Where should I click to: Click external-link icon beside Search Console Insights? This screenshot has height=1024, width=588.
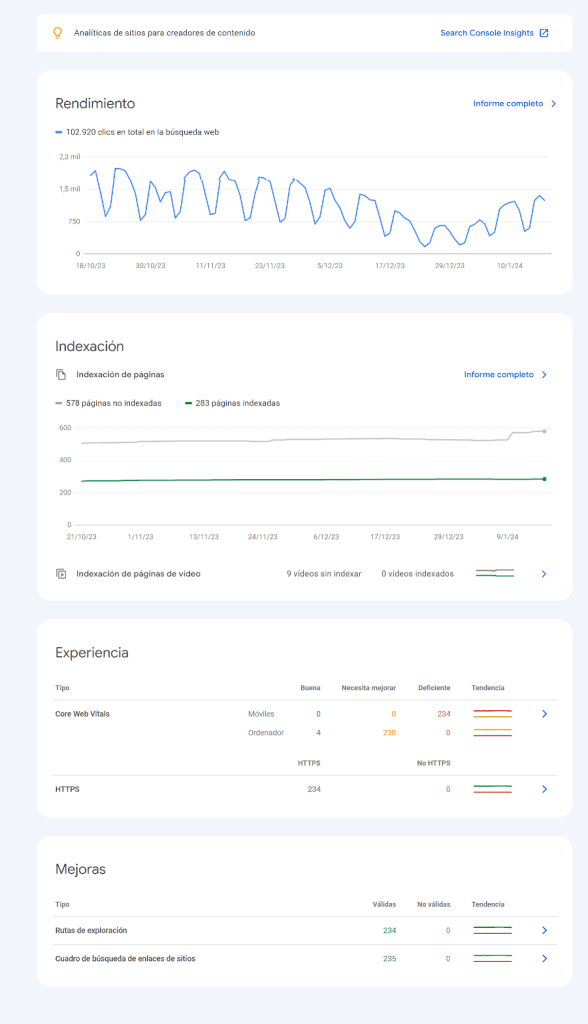click(x=544, y=33)
